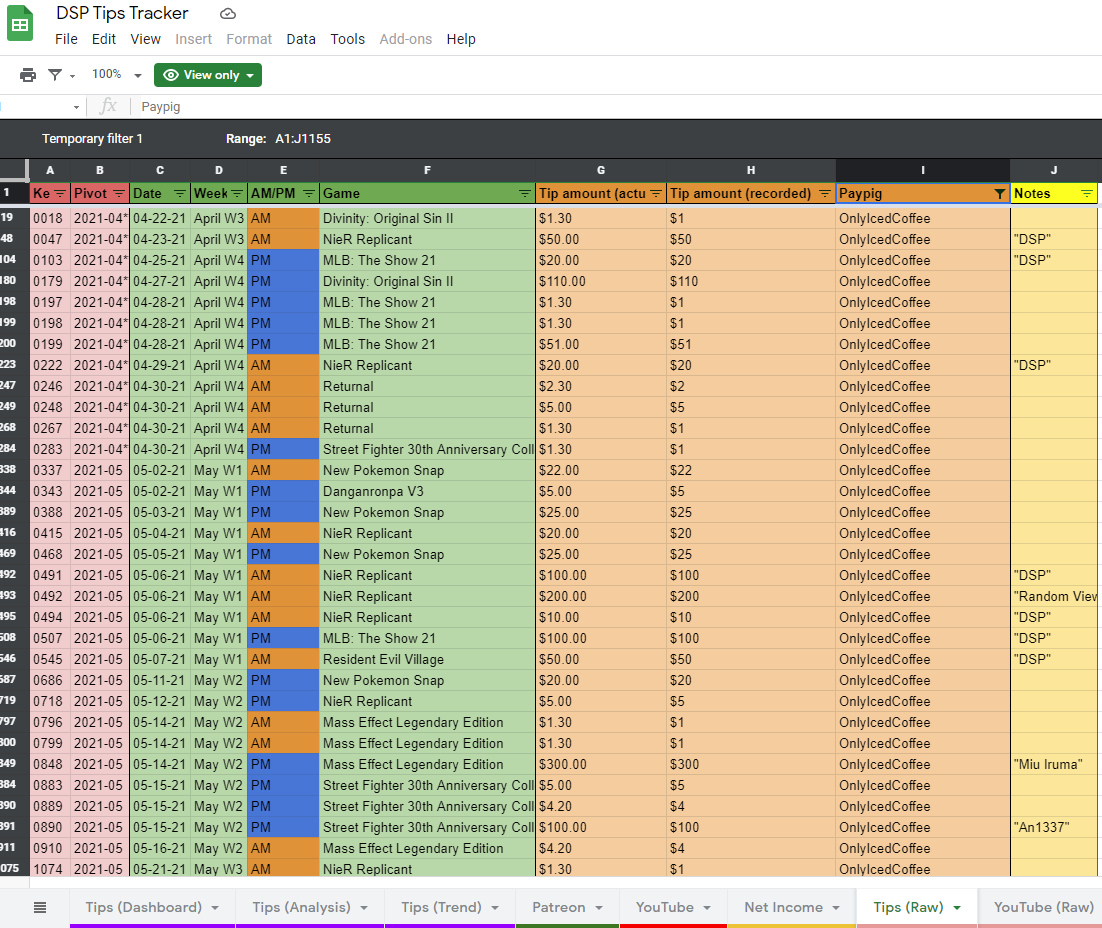This screenshot has width=1102, height=928.
Task: Open the View menu
Action: point(145,39)
